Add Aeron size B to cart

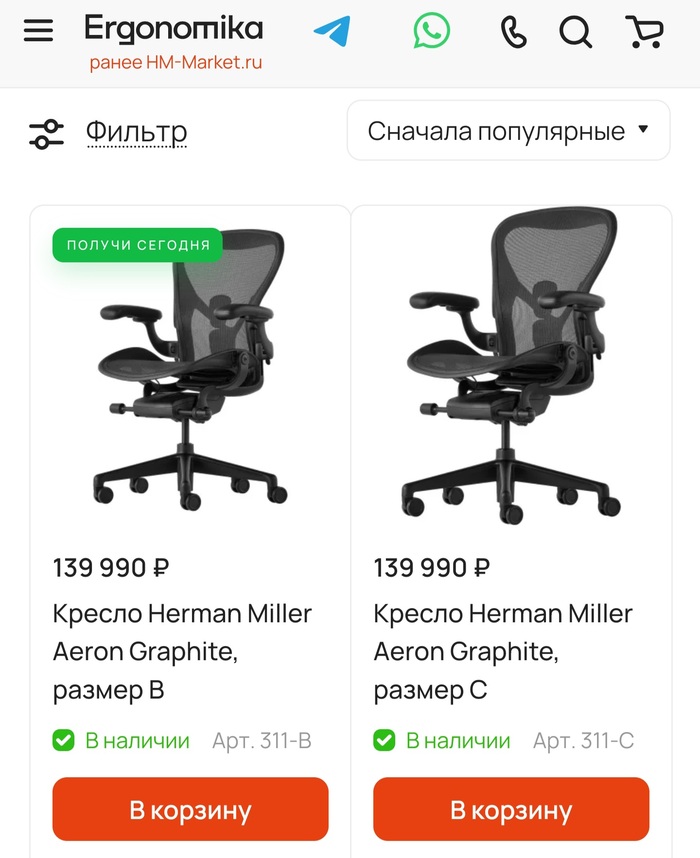tap(190, 809)
